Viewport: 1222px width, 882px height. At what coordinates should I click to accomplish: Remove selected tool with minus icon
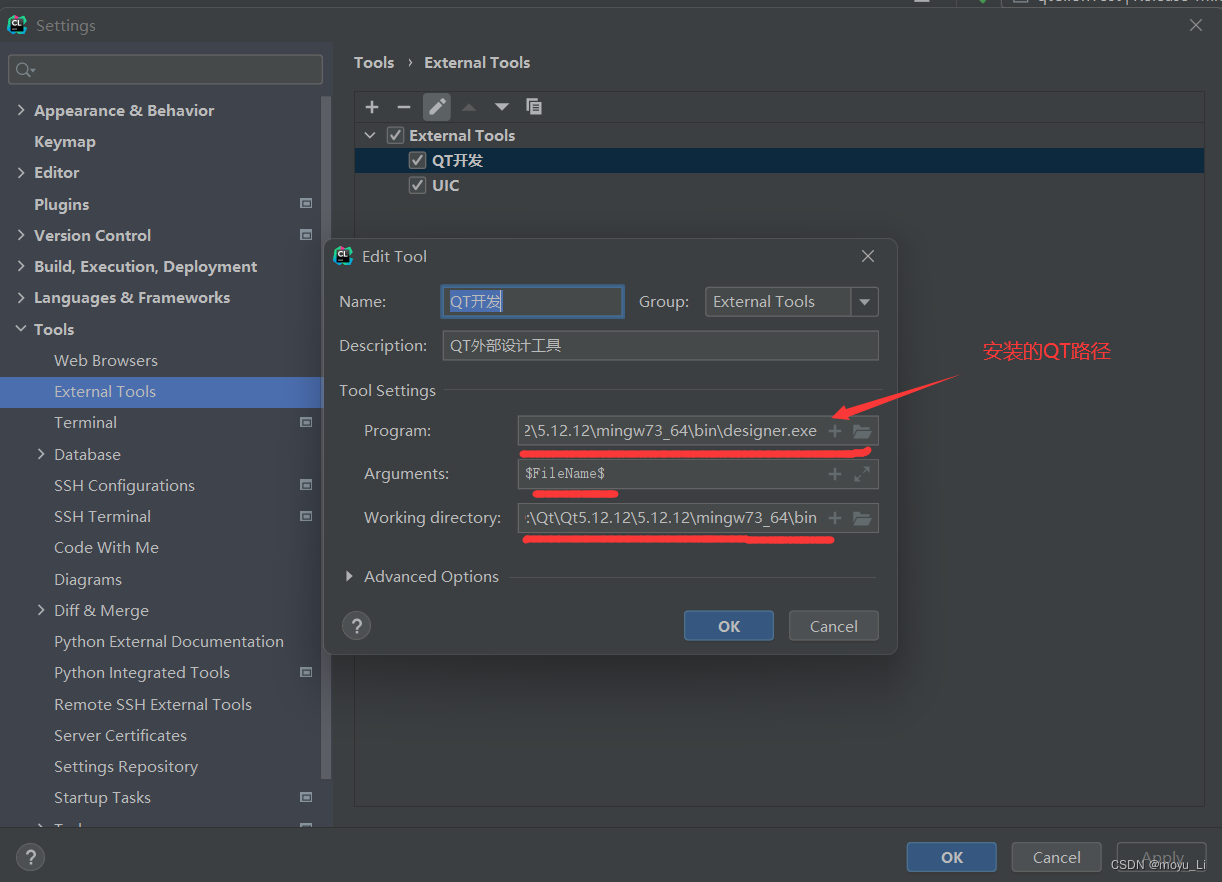tap(404, 107)
